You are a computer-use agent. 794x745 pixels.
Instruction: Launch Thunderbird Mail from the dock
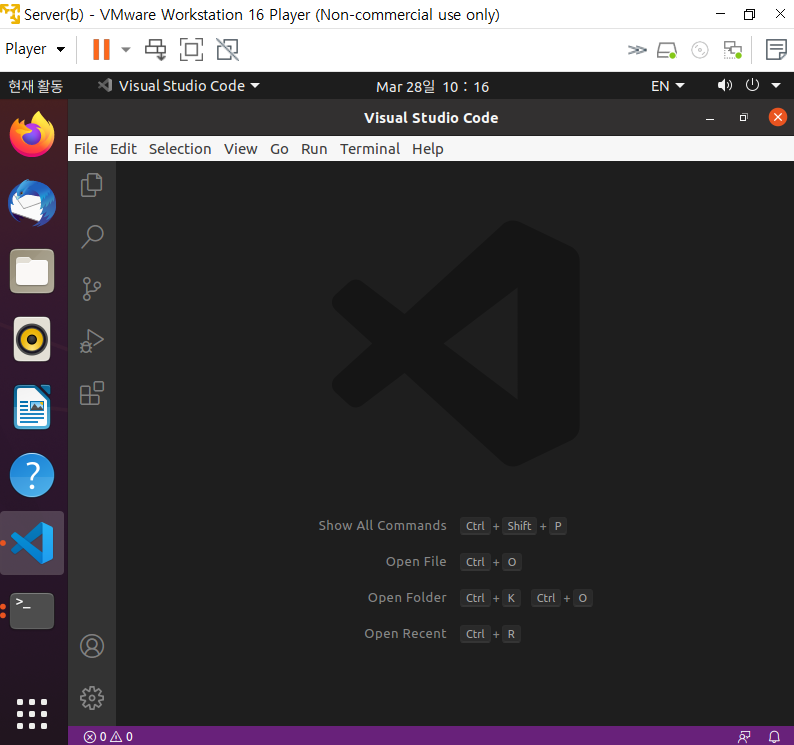point(32,203)
